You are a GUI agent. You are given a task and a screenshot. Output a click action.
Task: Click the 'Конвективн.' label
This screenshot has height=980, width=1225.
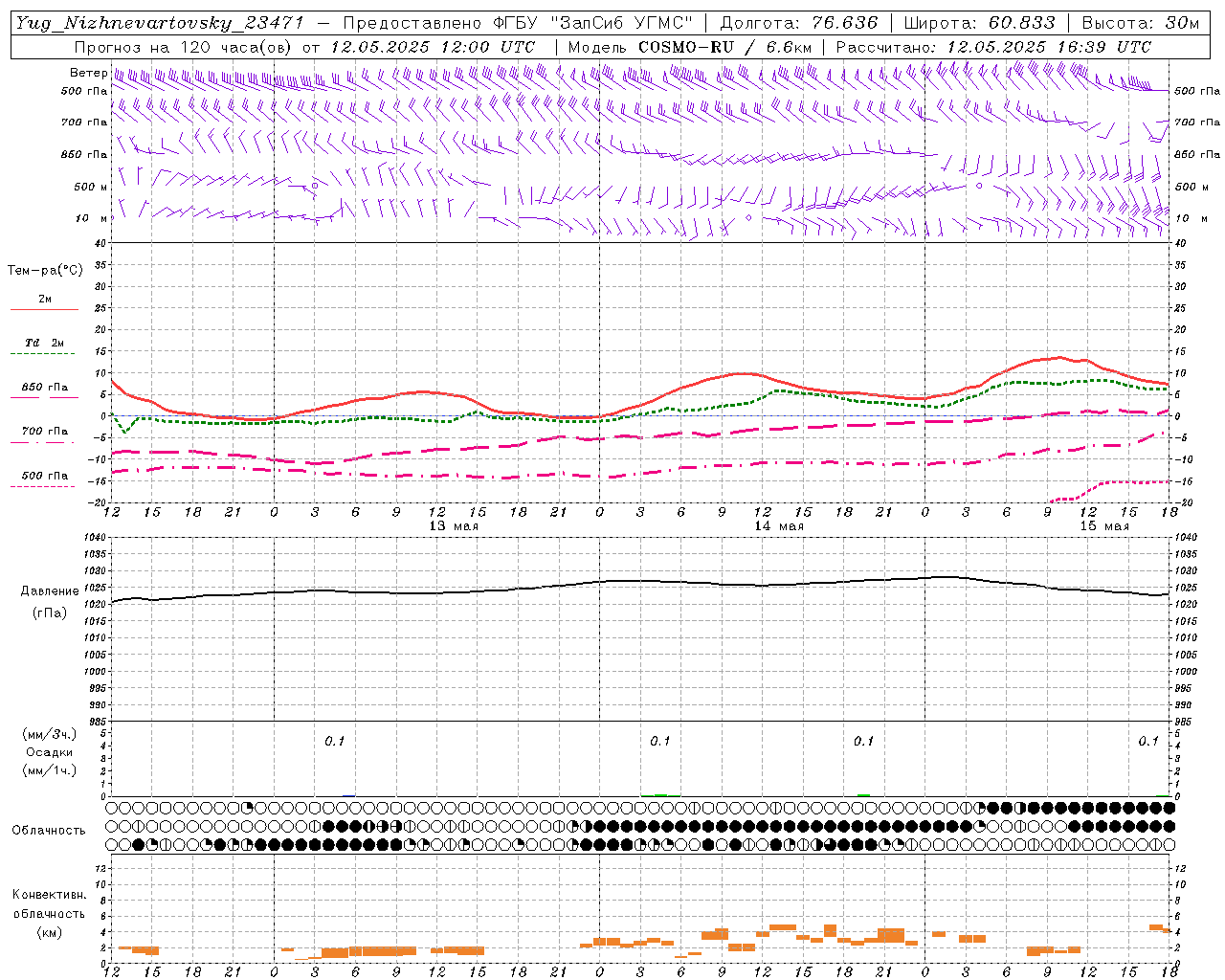point(50,895)
